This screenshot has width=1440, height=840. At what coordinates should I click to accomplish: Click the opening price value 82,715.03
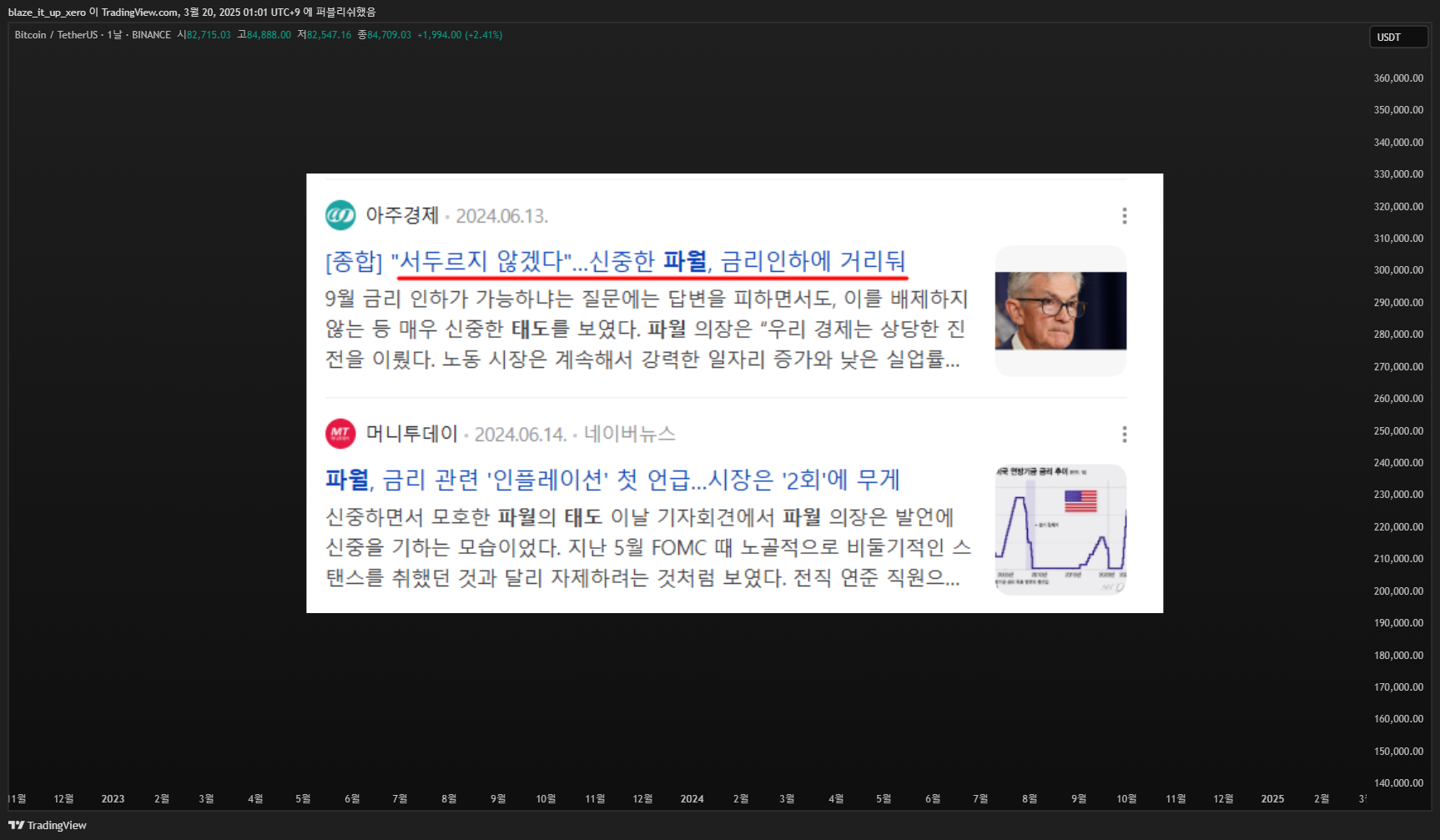coord(209,35)
